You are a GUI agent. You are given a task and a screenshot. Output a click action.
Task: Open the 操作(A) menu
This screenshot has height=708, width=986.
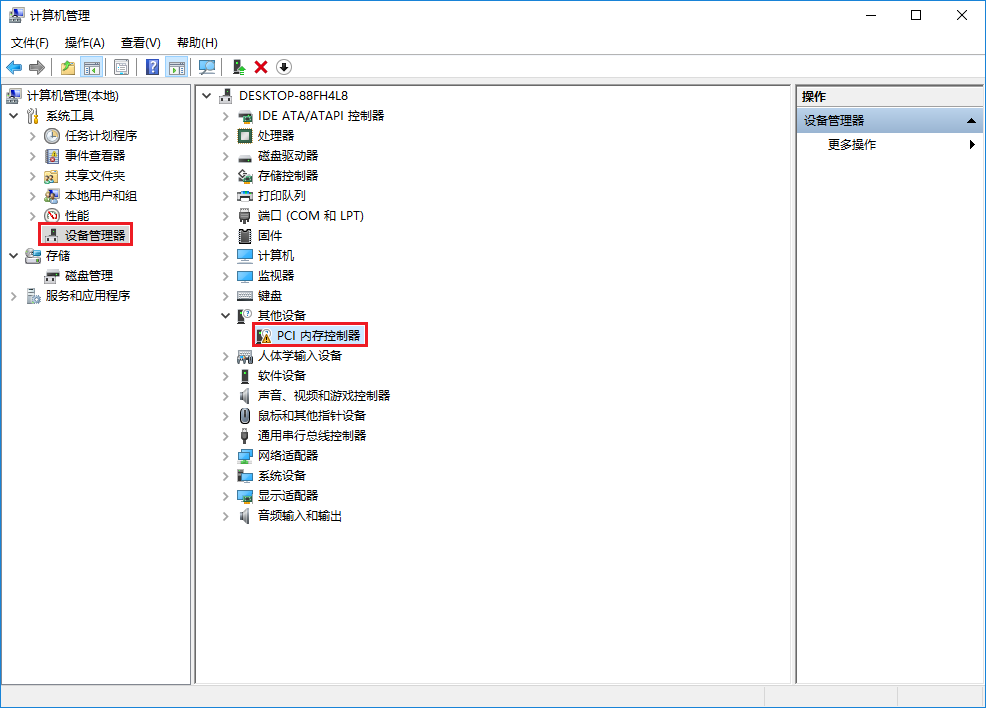[x=84, y=42]
